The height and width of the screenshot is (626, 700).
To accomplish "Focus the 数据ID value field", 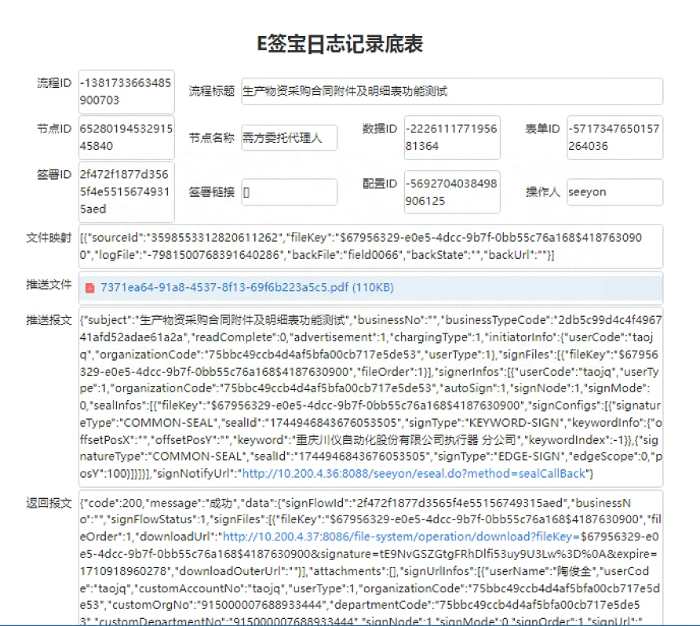I will (451, 138).
